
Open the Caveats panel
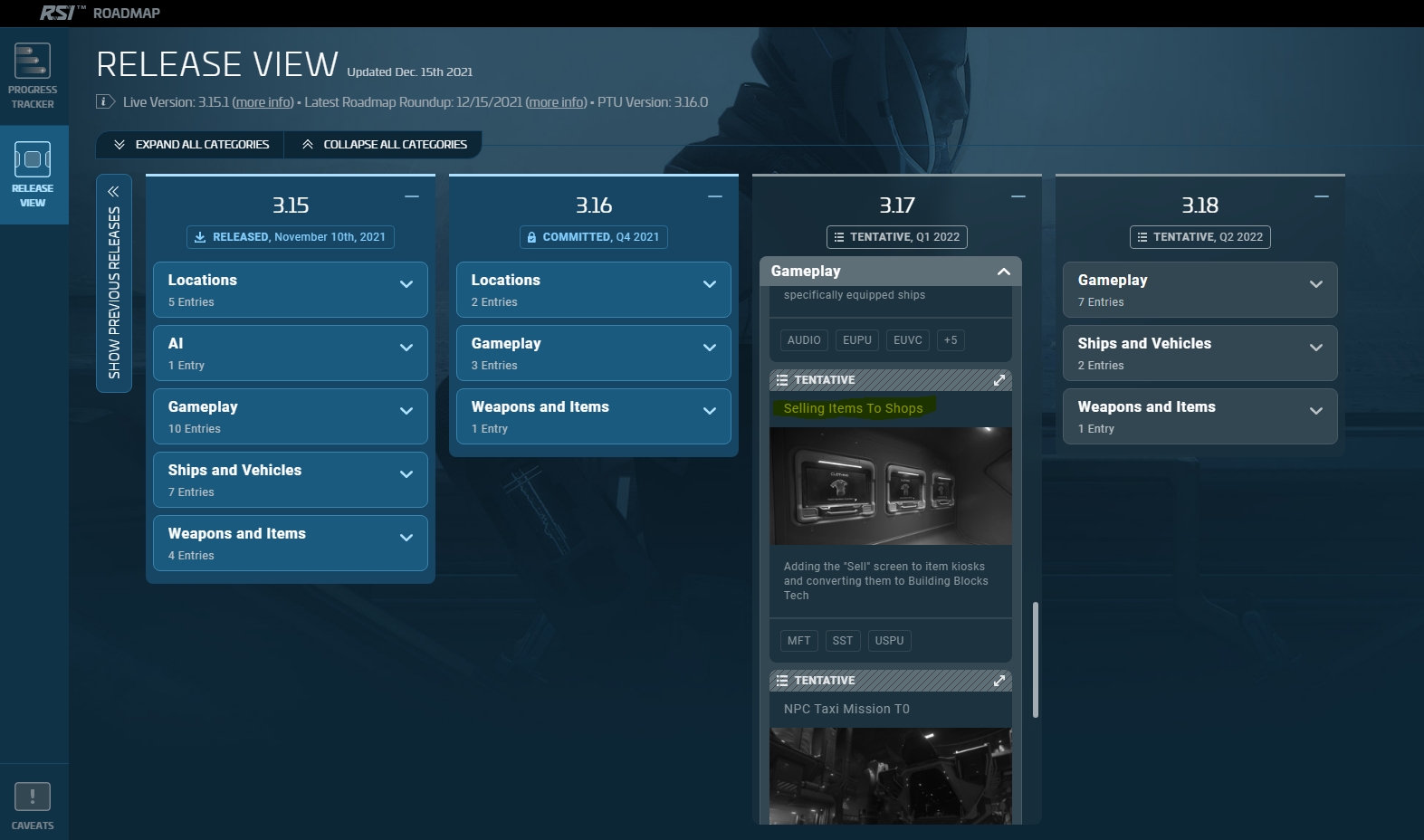click(x=33, y=806)
